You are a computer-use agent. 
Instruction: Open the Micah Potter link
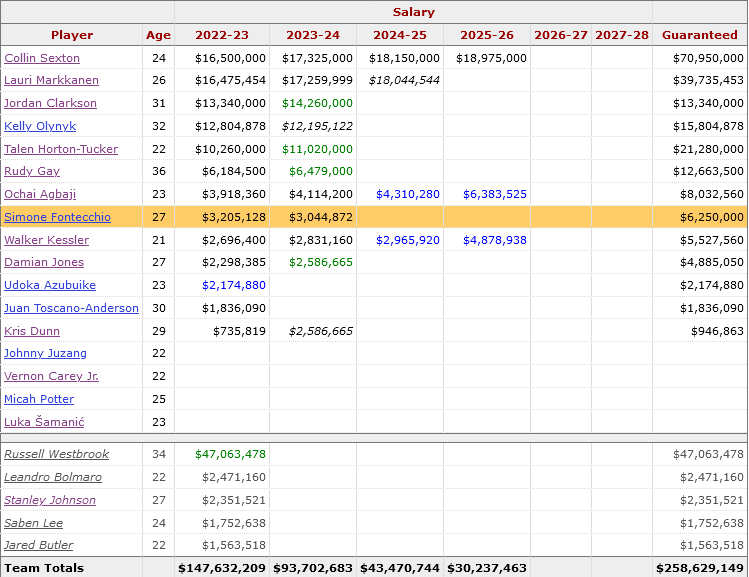pyautogui.click(x=39, y=399)
